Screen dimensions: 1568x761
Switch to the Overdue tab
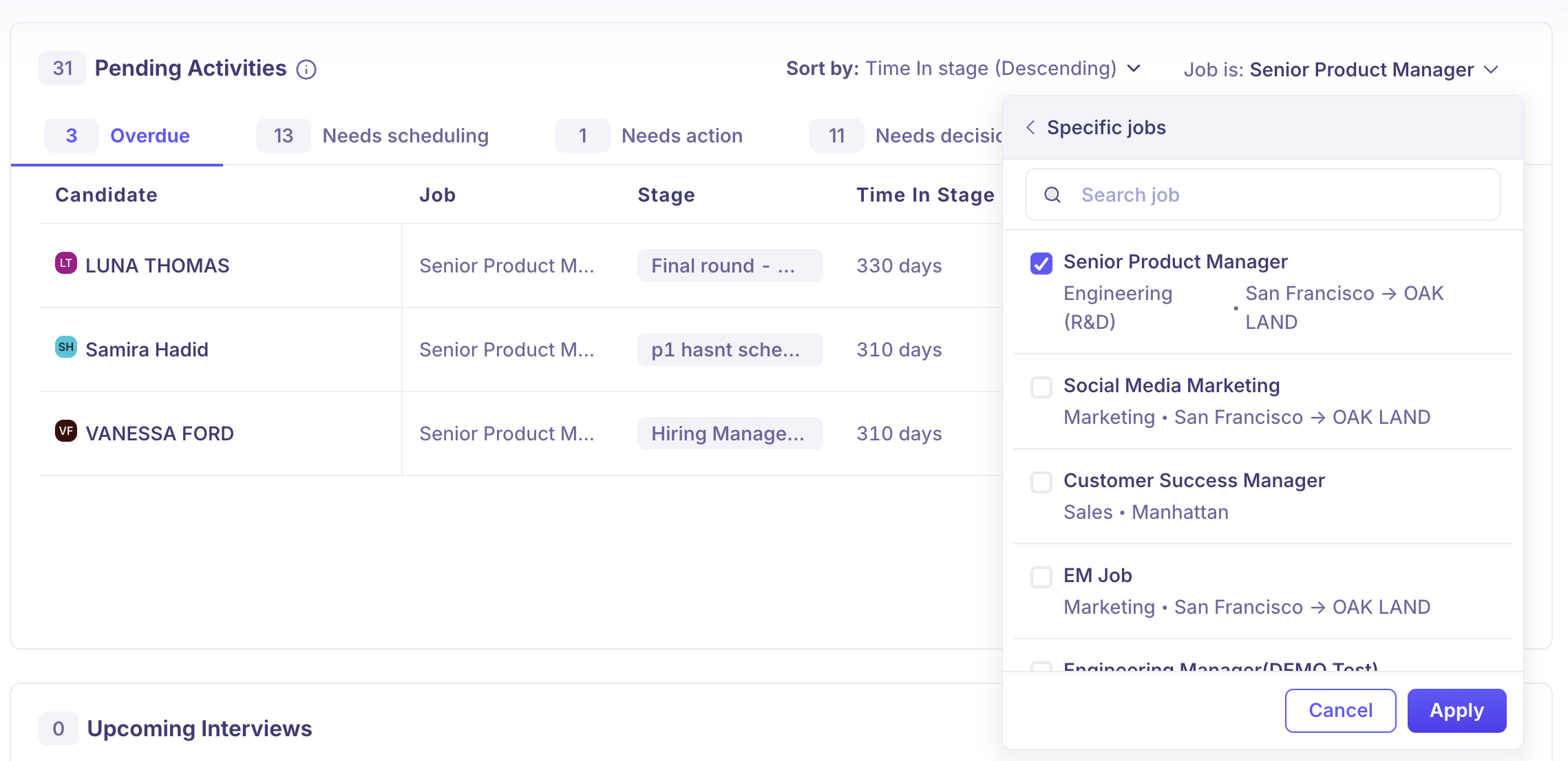117,136
